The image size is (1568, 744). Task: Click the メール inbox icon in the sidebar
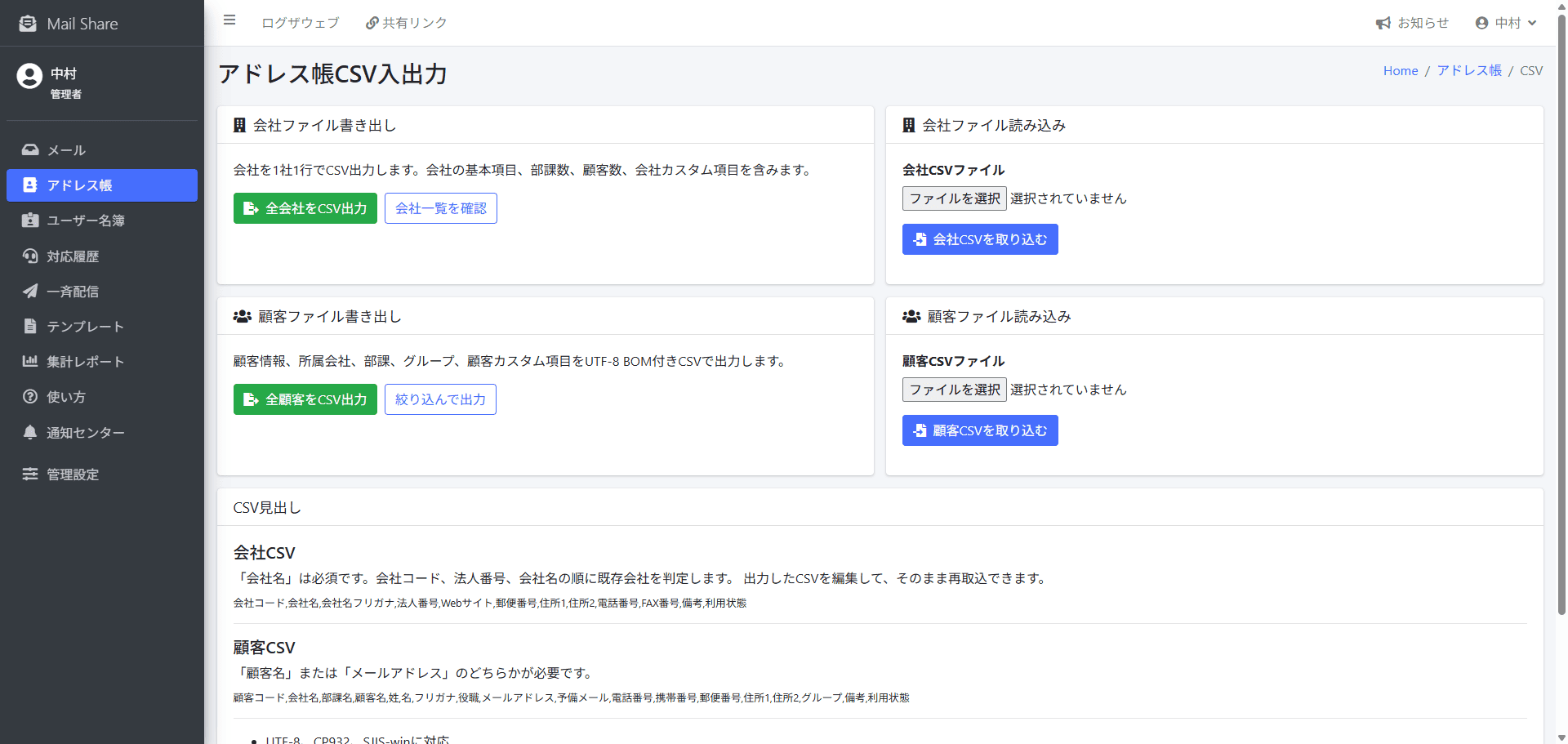point(30,150)
